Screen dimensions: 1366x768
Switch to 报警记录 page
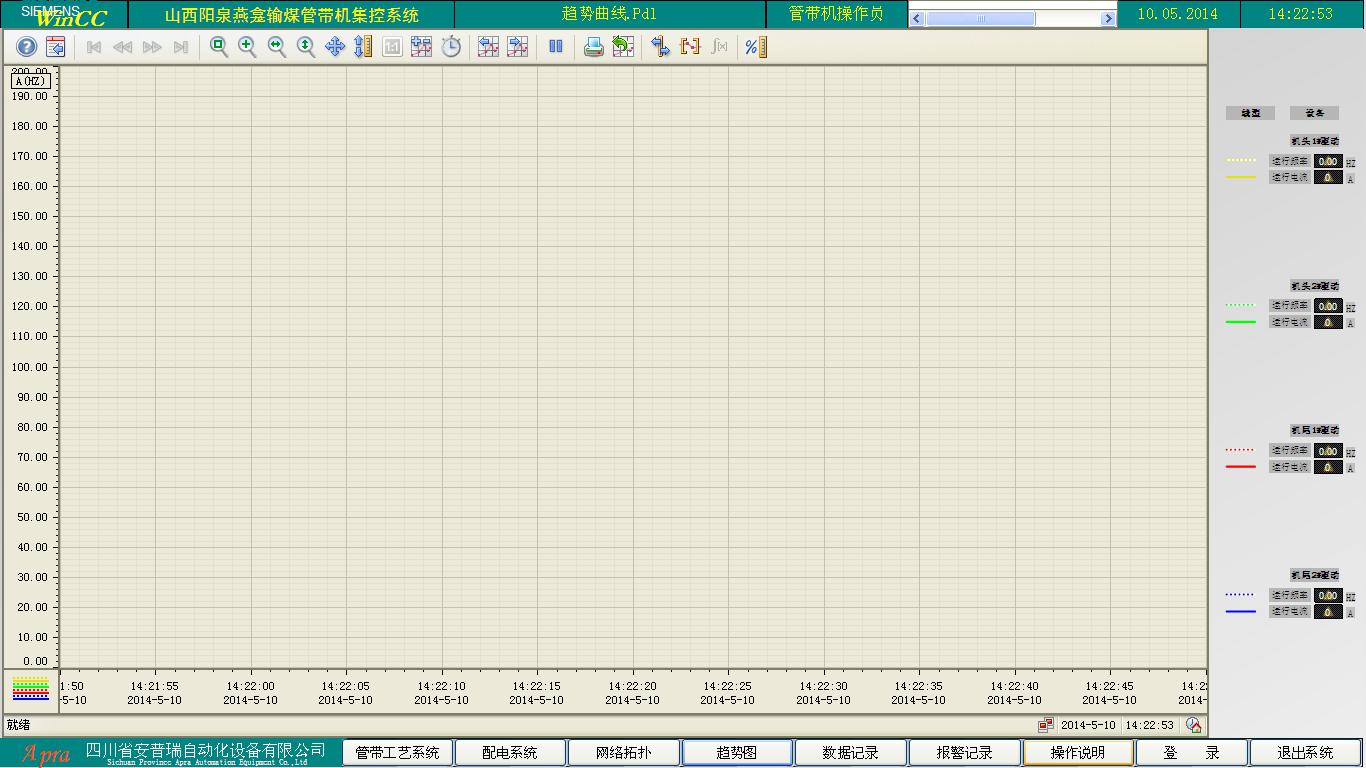964,752
